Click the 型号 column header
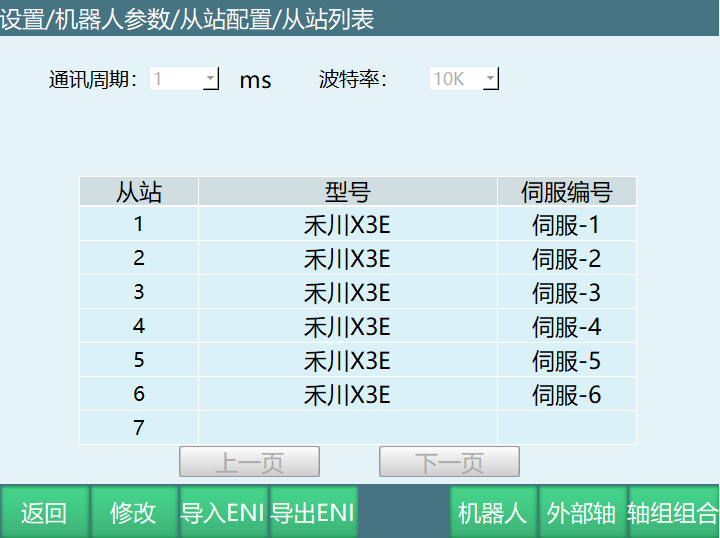 [347, 192]
